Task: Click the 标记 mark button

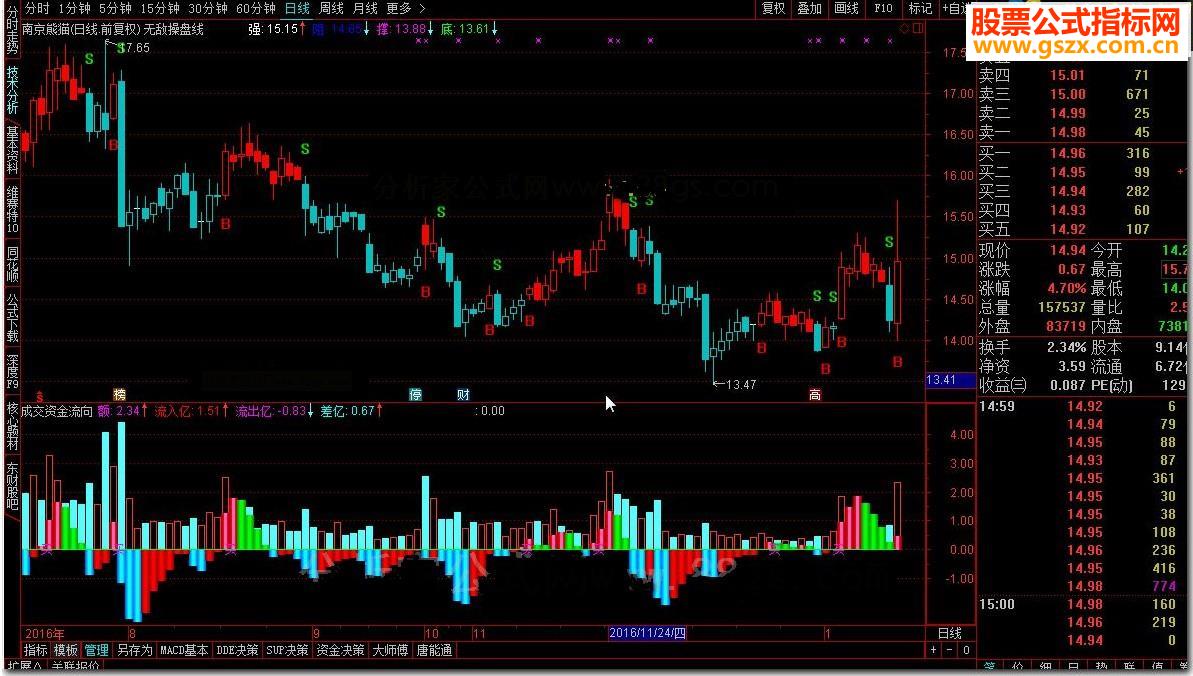Action: click(x=920, y=8)
